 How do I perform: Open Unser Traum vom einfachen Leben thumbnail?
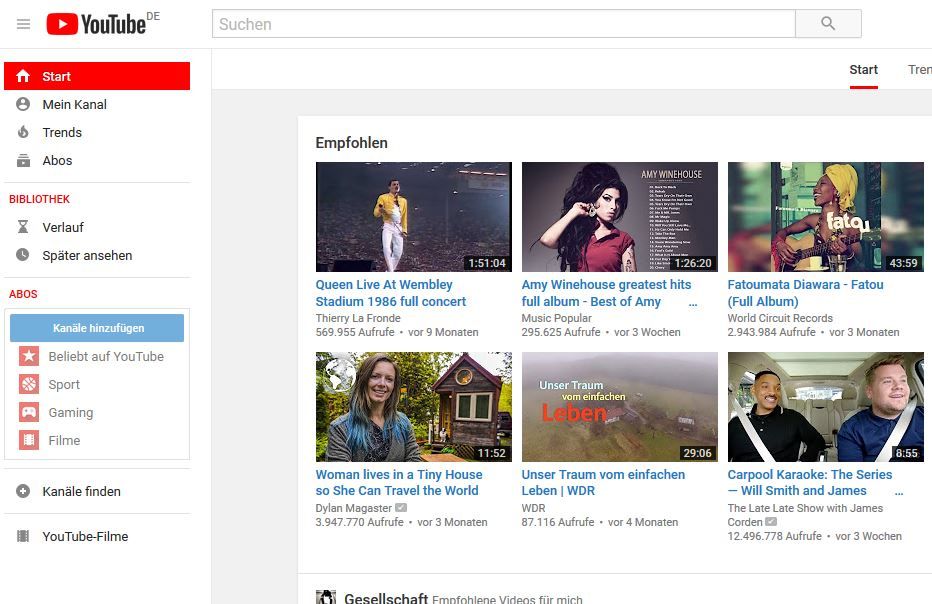tap(619, 407)
